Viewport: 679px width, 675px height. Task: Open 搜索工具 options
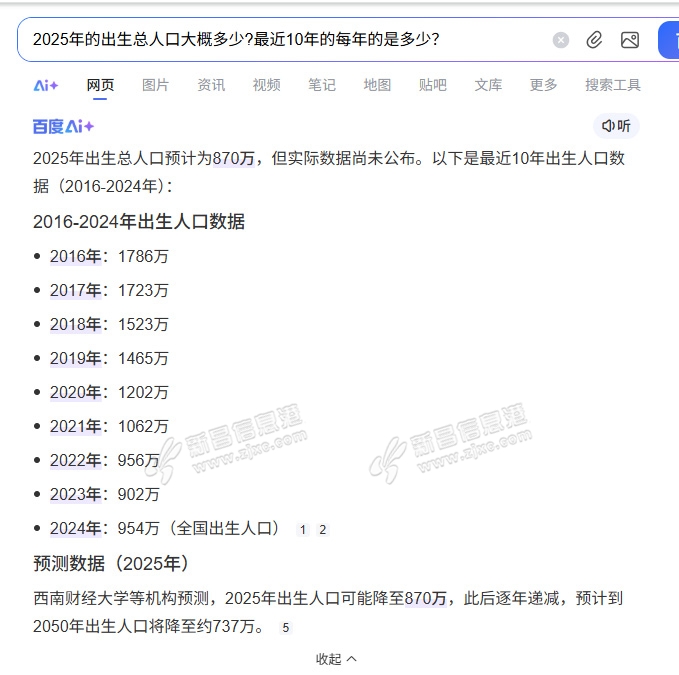613,85
